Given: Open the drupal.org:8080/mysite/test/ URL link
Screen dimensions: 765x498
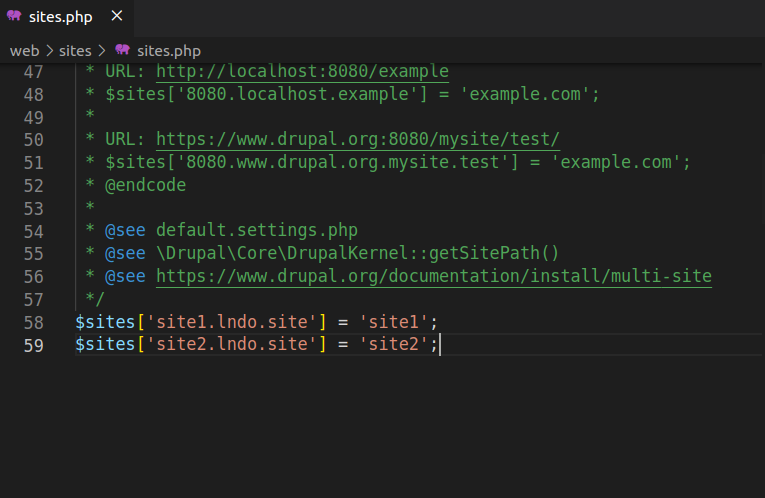Looking at the screenshot, I should (x=358, y=140).
